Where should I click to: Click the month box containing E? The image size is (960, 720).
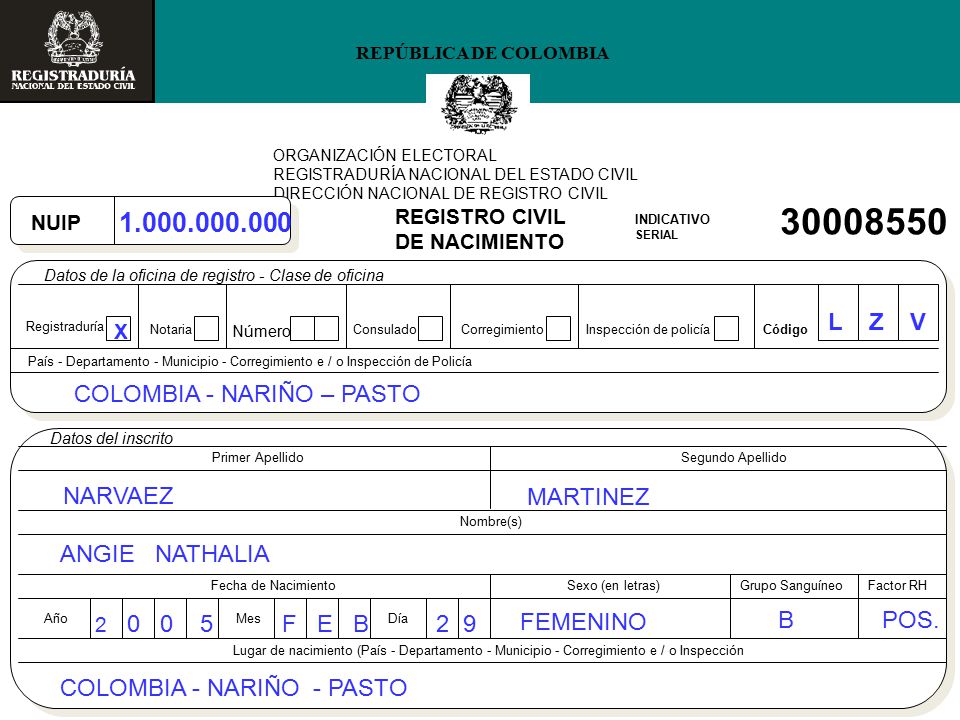click(x=321, y=619)
